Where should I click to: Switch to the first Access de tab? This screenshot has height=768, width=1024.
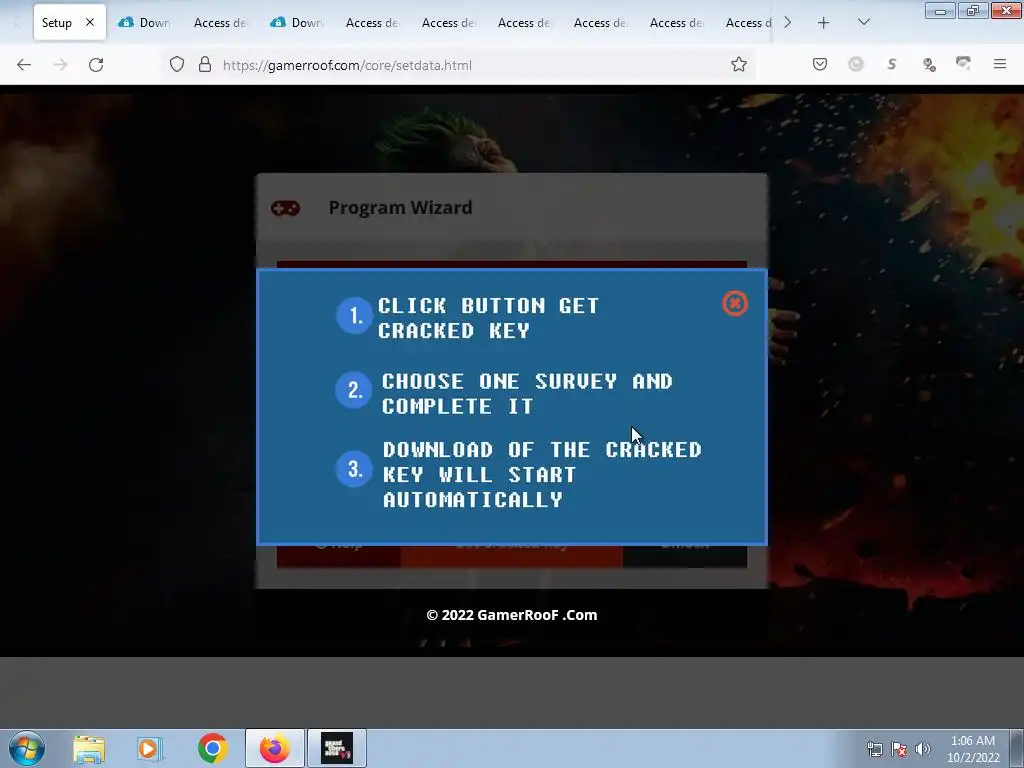221,23
